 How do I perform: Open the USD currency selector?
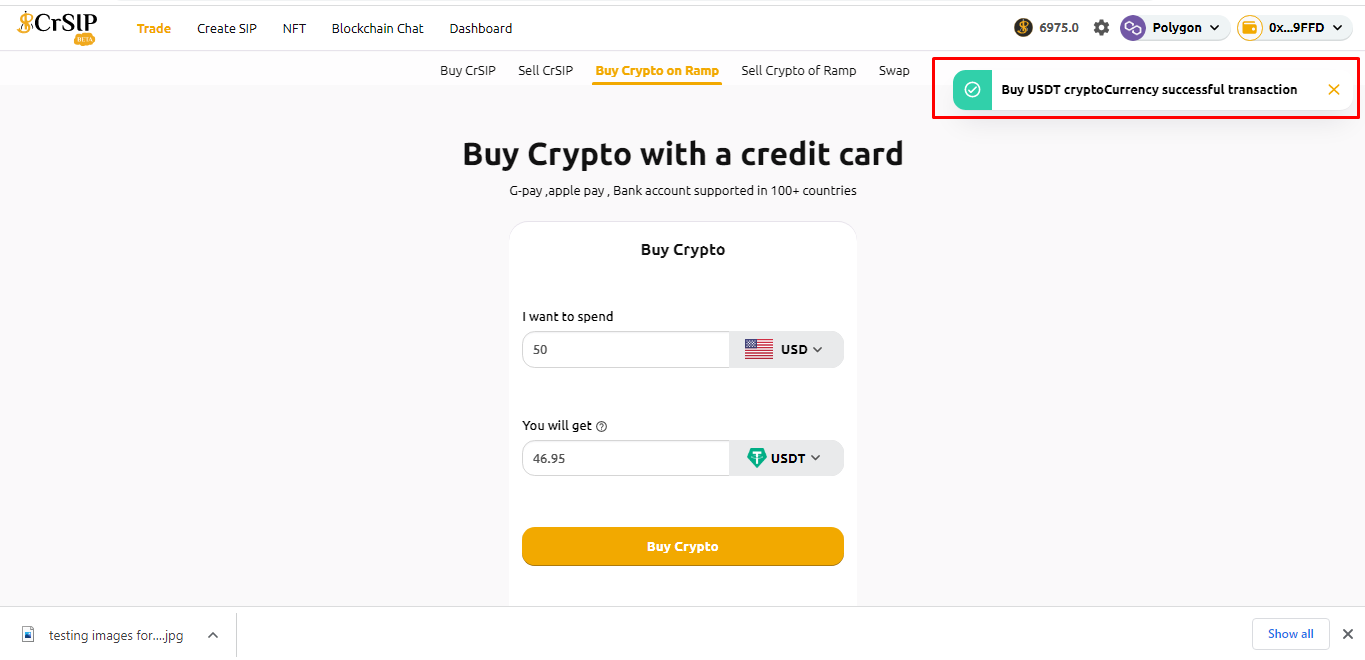786,350
